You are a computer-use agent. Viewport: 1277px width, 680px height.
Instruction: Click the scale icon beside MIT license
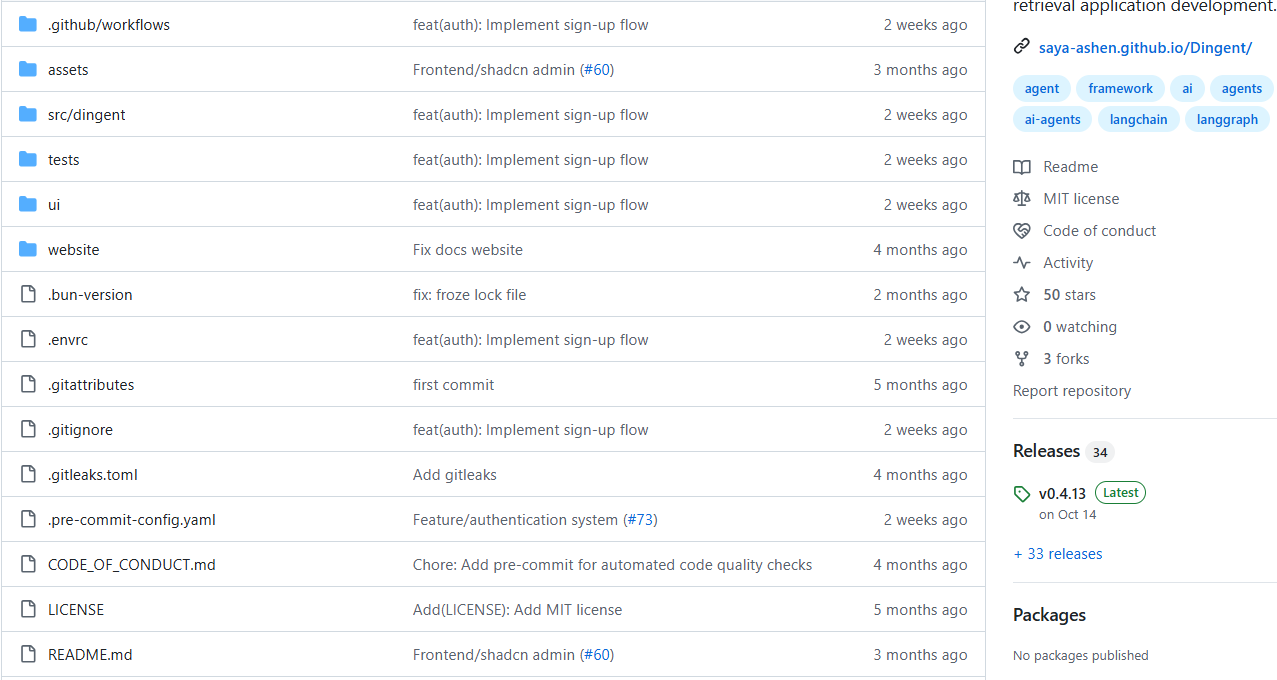(x=1021, y=199)
